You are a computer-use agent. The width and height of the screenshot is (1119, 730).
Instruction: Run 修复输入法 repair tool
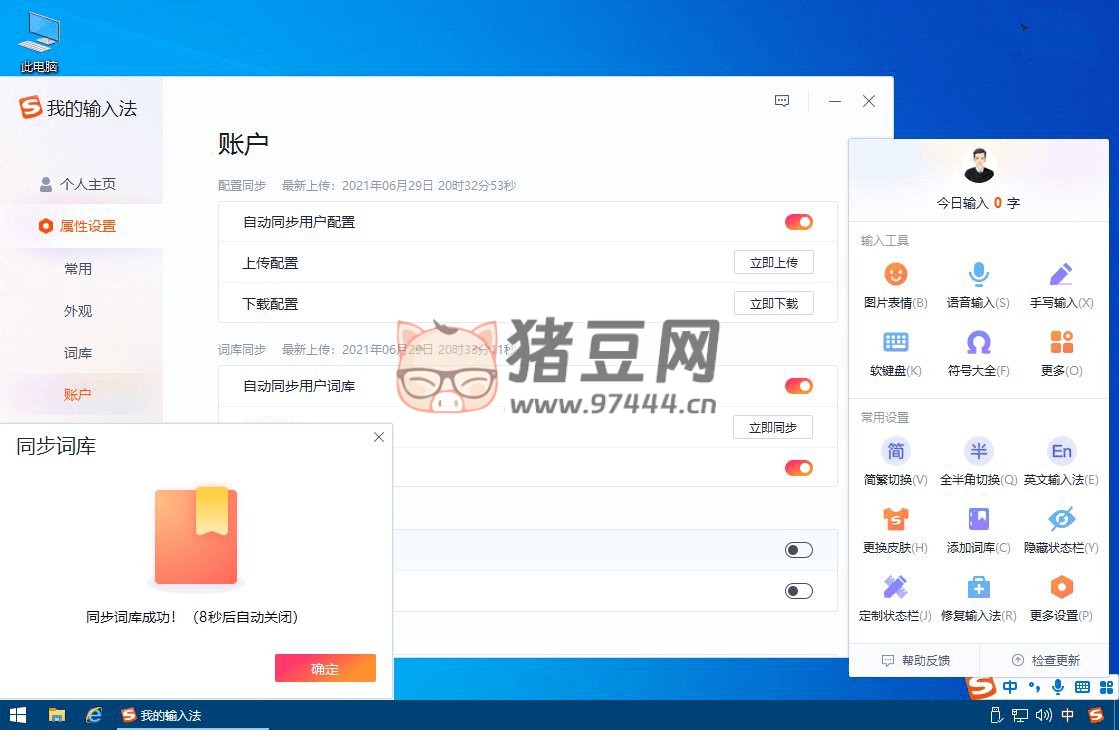[x=978, y=598]
